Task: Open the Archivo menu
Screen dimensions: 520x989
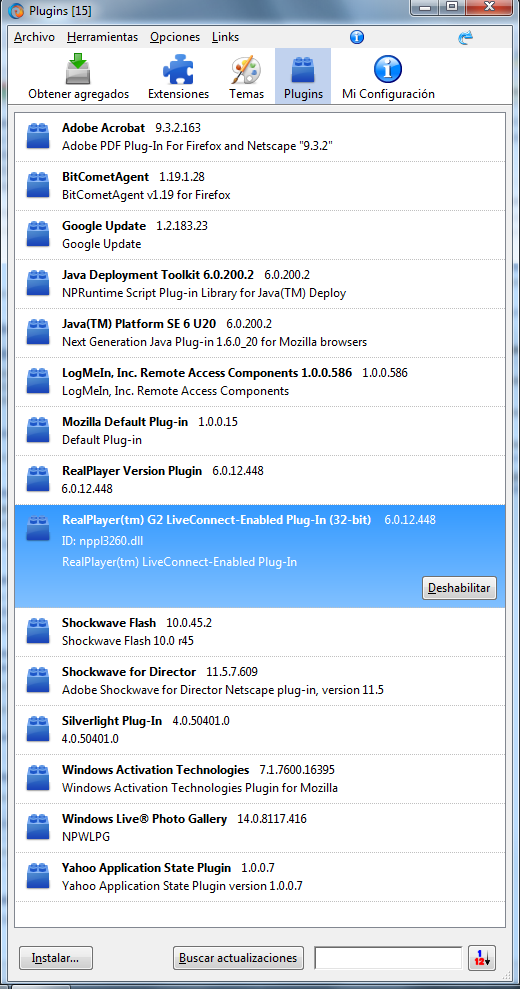Action: pos(34,37)
